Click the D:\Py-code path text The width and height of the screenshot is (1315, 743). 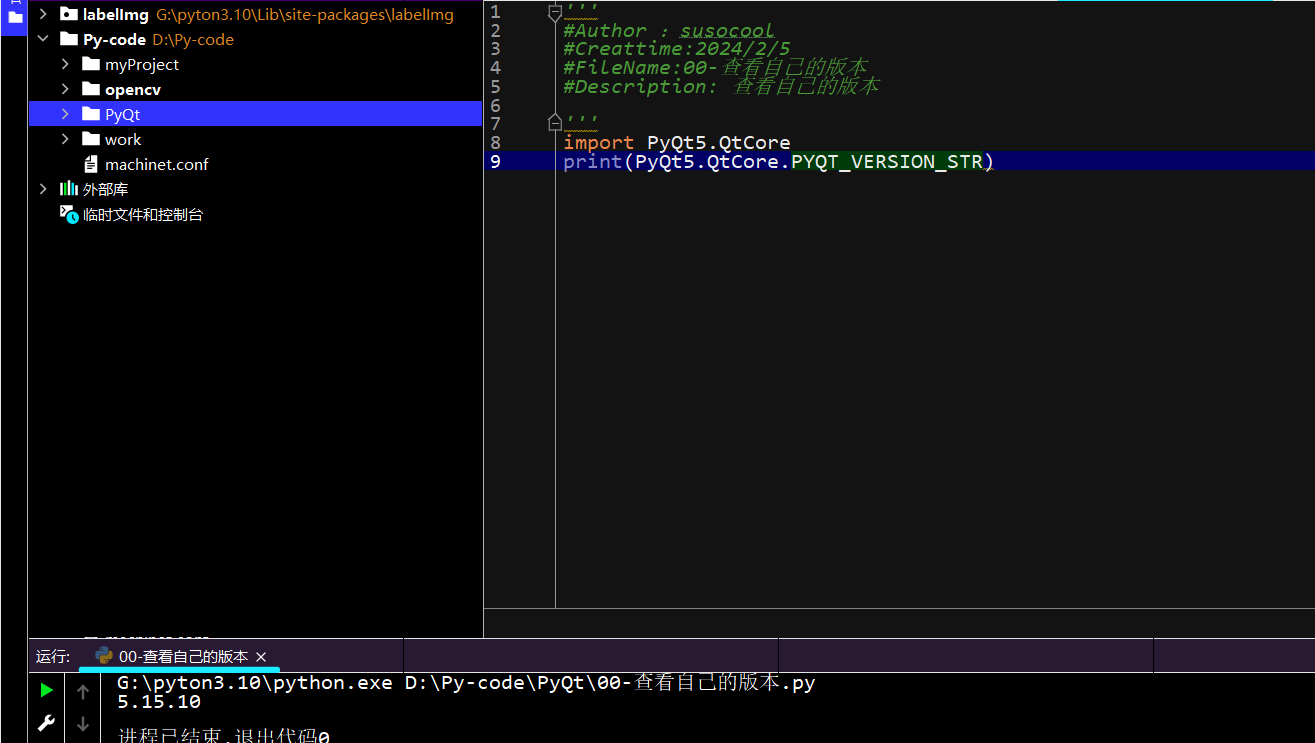[193, 39]
